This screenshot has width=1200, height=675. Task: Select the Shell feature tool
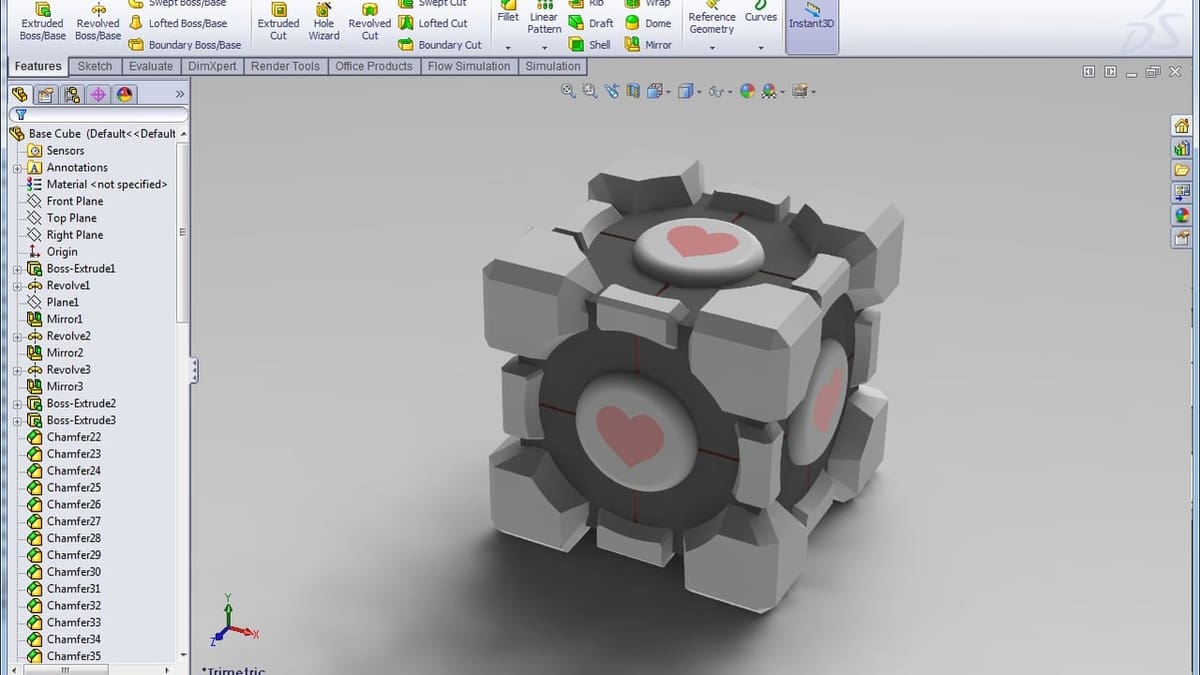click(589, 45)
